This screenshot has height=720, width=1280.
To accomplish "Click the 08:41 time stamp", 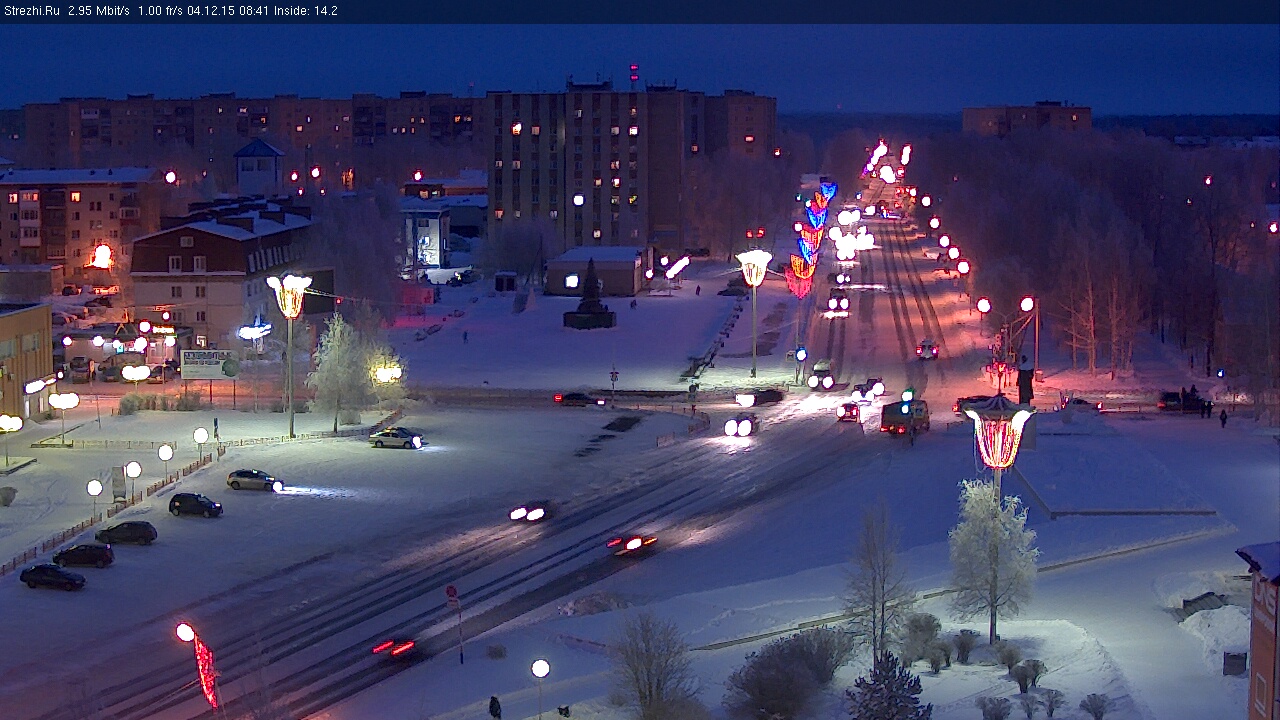I will tap(254, 11).
